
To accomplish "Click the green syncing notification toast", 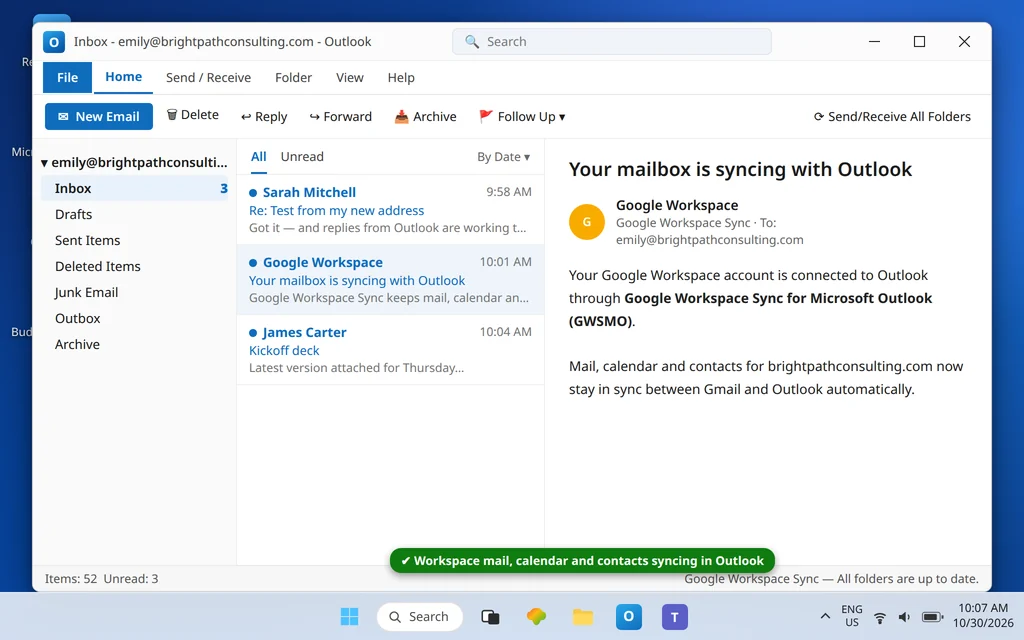I will pyautogui.click(x=582, y=560).
